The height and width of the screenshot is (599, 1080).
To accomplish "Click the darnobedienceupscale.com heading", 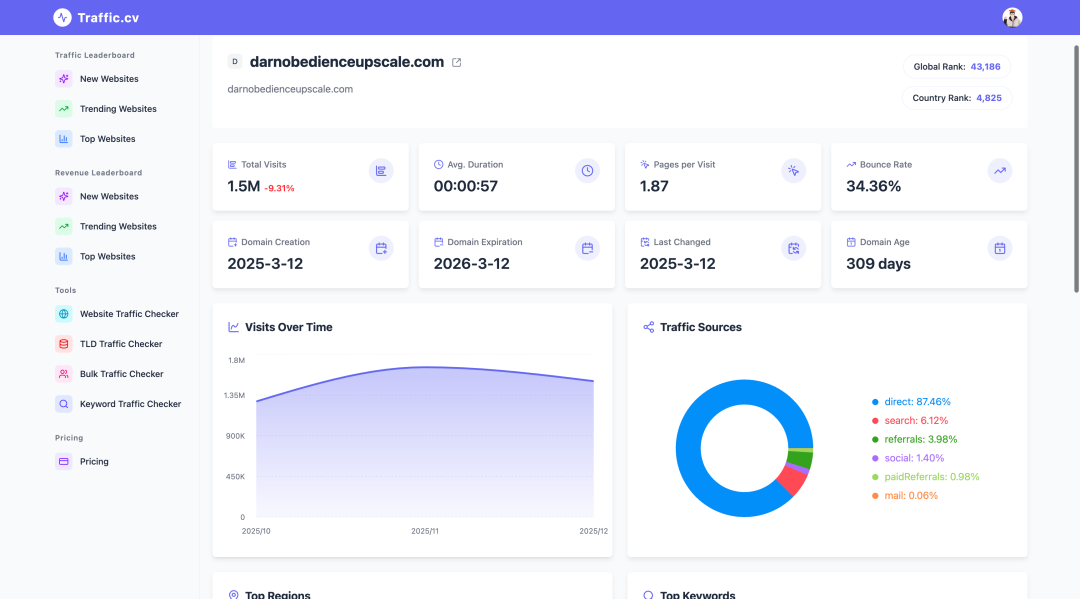I will (346, 62).
